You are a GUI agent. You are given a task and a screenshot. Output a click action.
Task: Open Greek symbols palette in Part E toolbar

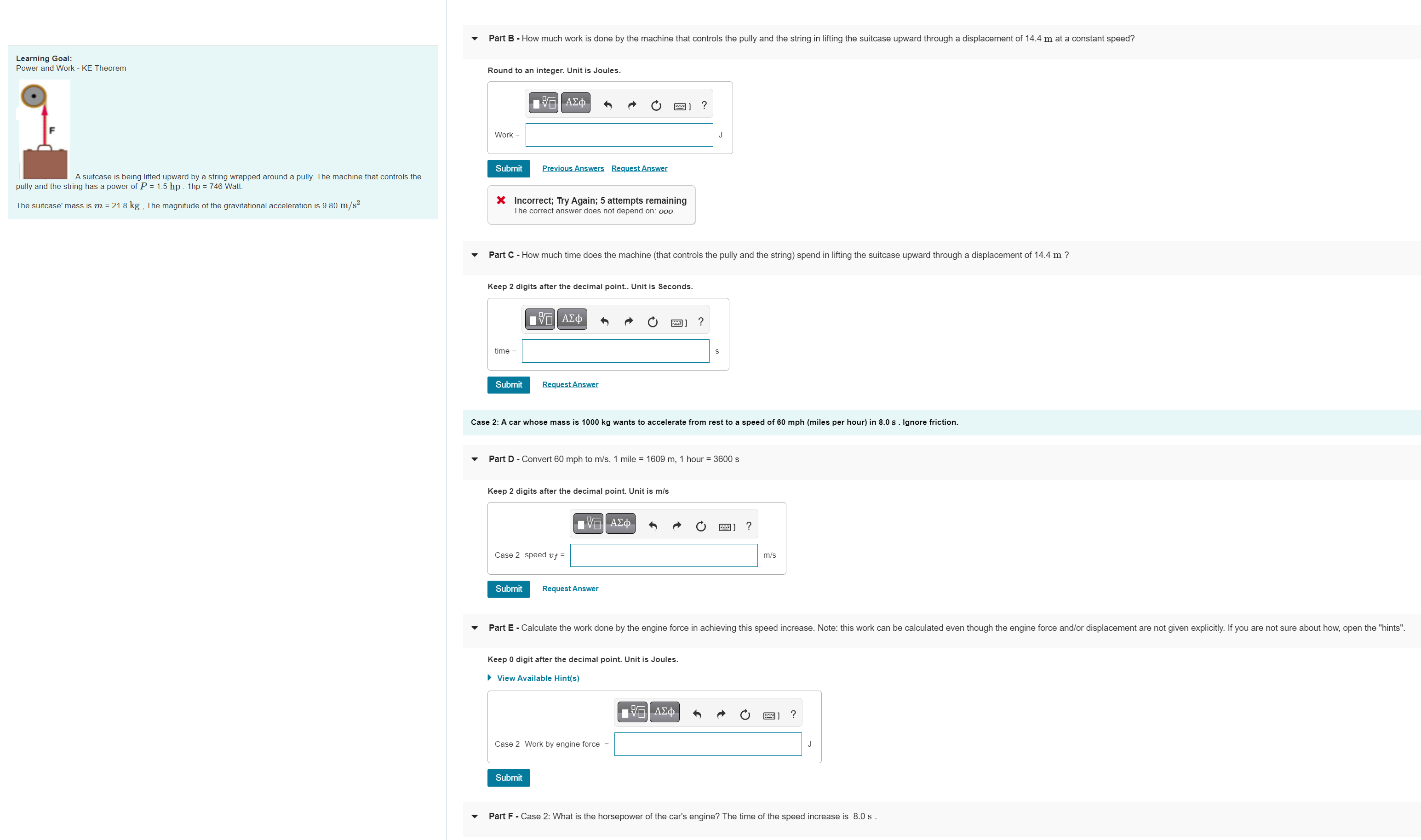tap(664, 712)
